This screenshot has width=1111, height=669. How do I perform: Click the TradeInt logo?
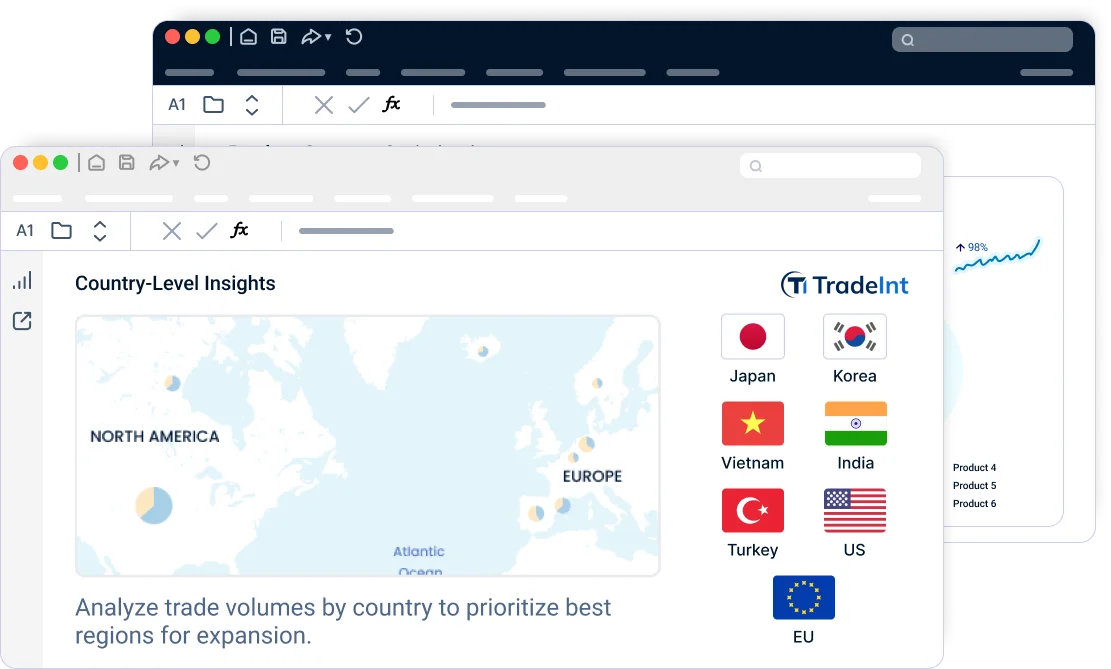point(845,285)
